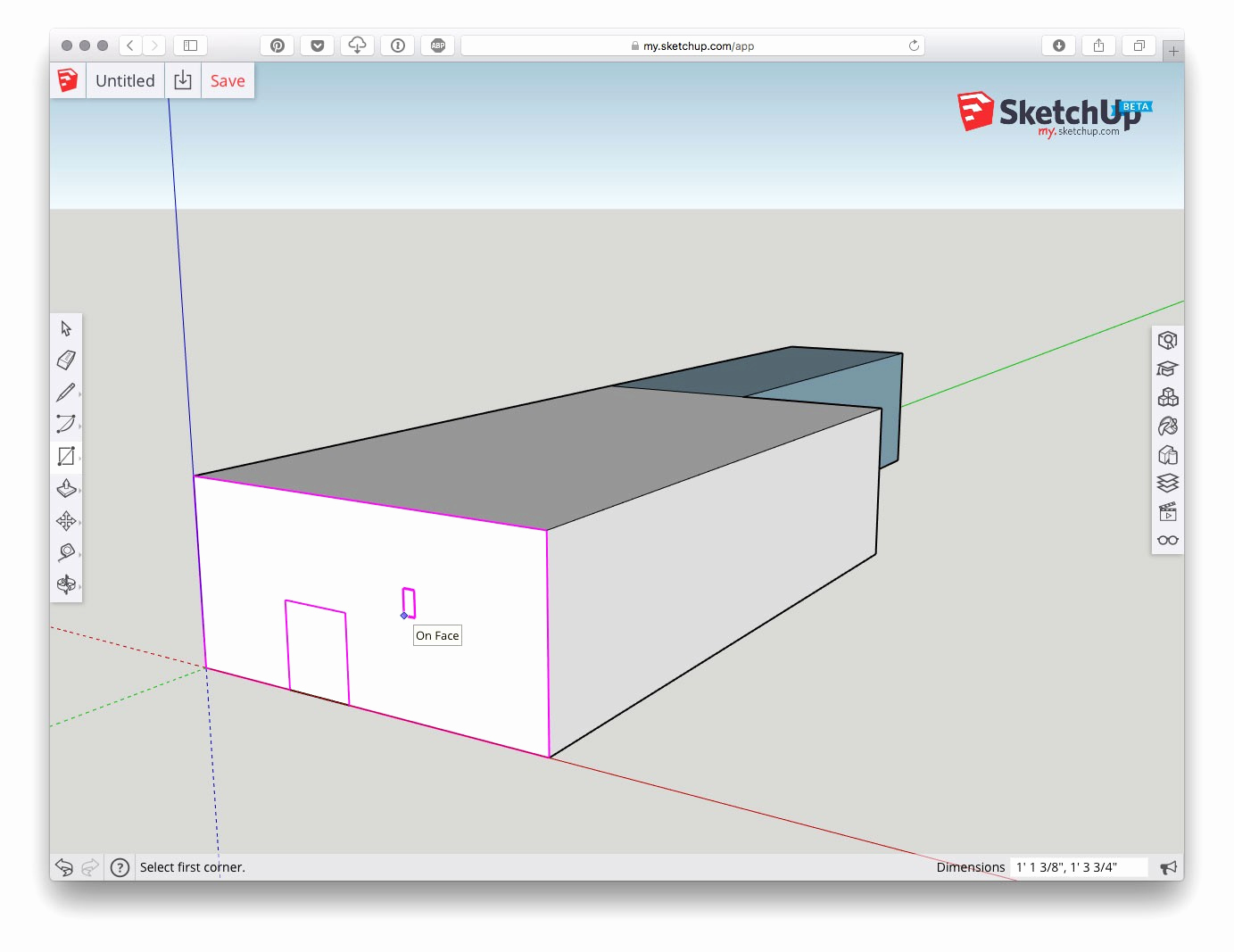Choose the Push/Pull tool

point(66,488)
